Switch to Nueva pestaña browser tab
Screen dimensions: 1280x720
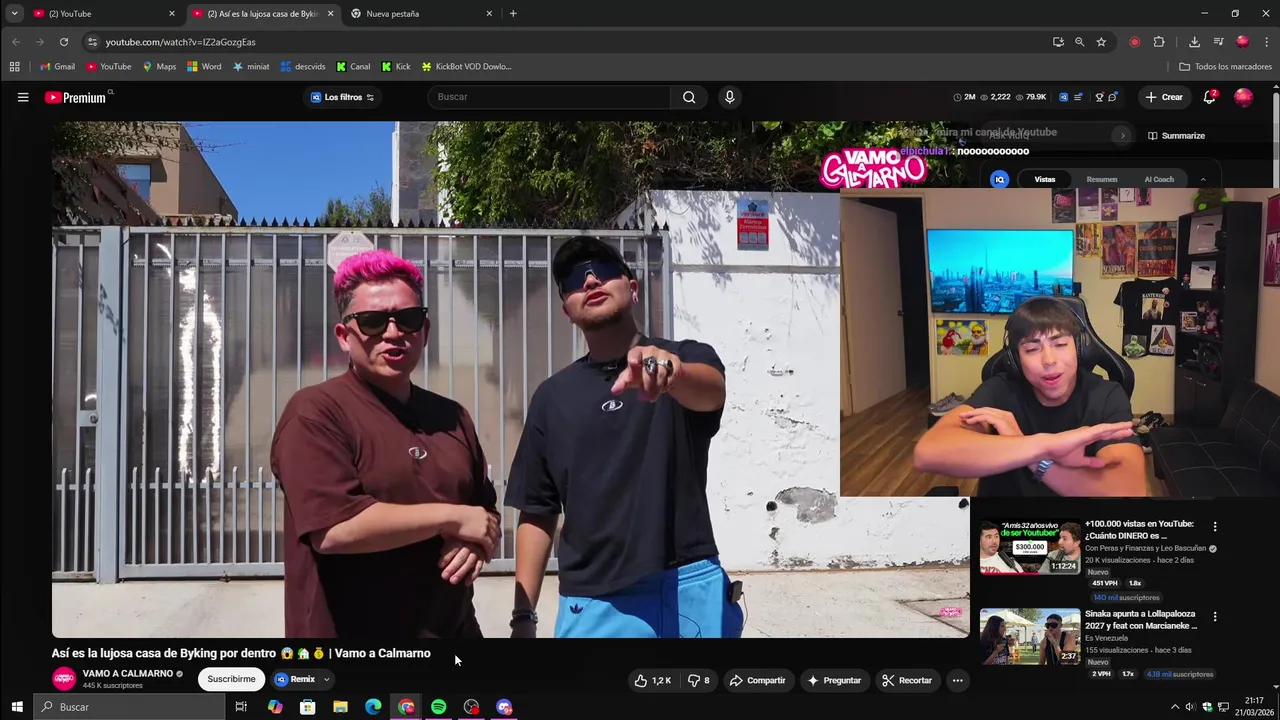point(421,13)
